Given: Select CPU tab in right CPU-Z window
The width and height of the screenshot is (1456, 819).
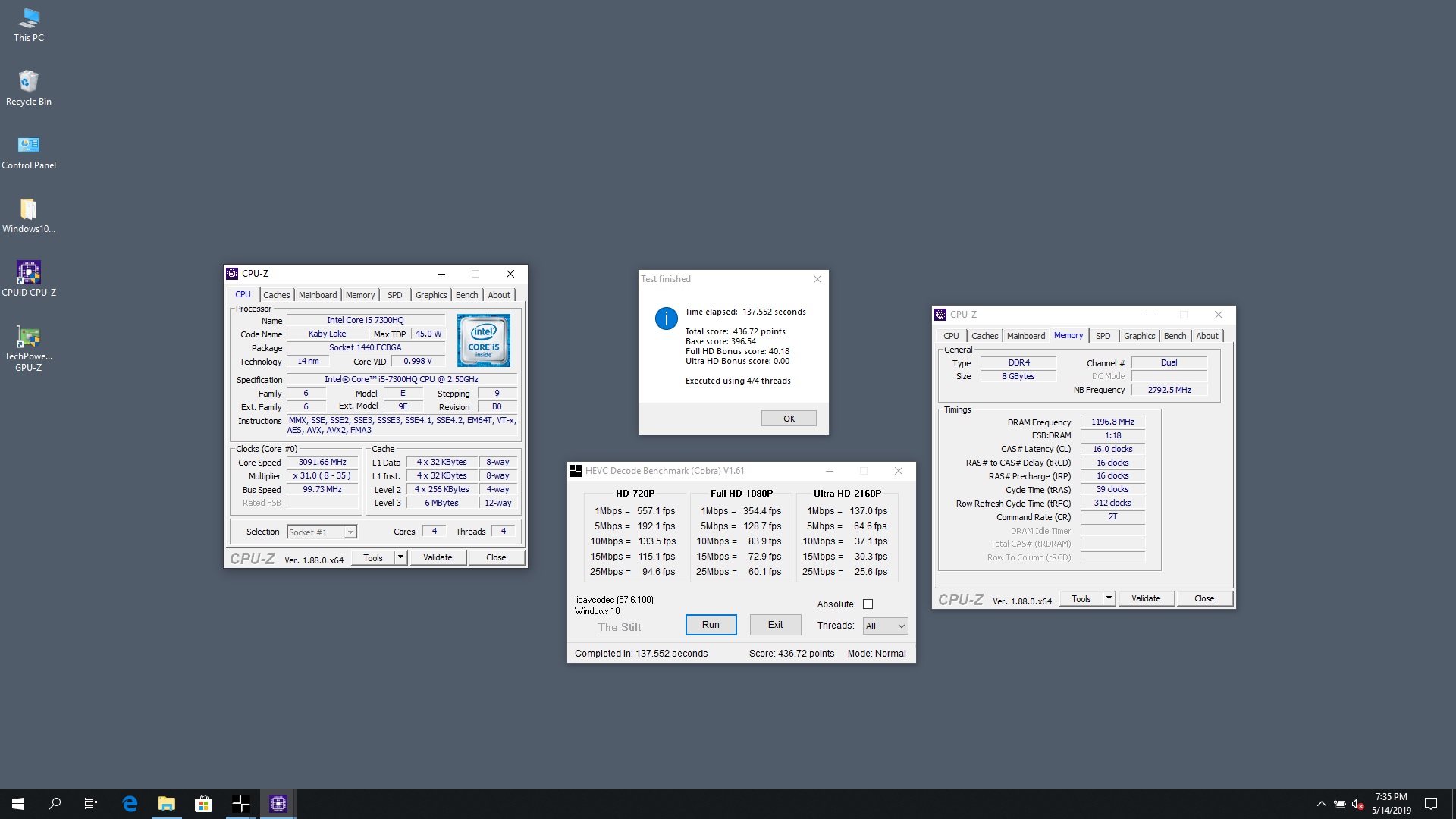Looking at the screenshot, I should click(x=951, y=336).
